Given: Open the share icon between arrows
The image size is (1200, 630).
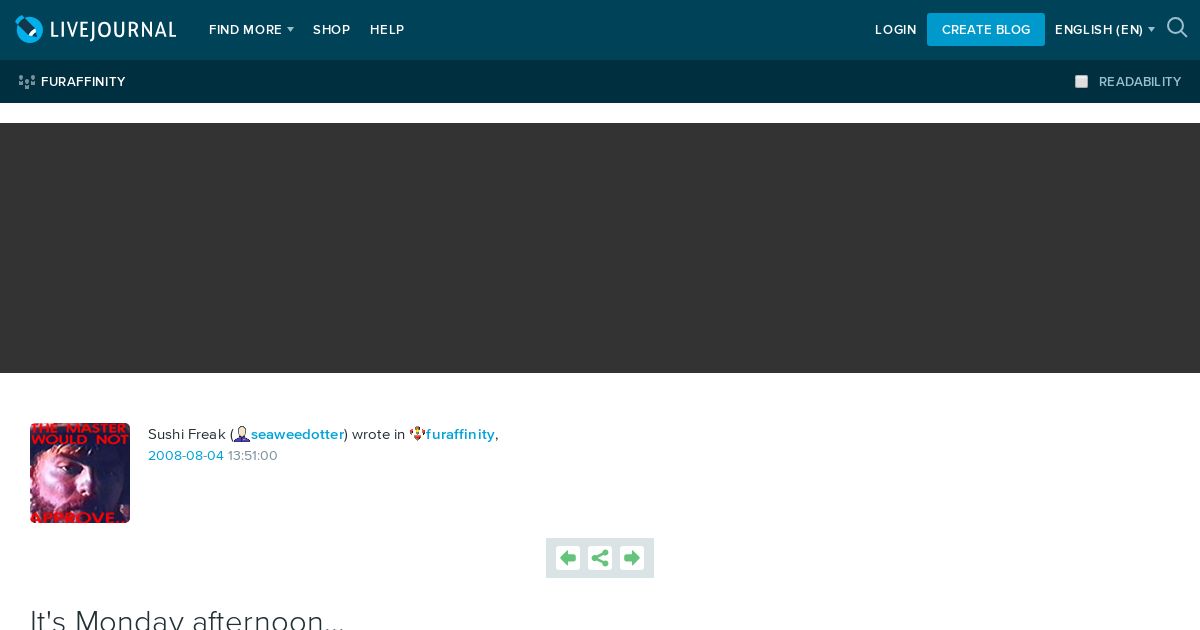Looking at the screenshot, I should click(600, 558).
